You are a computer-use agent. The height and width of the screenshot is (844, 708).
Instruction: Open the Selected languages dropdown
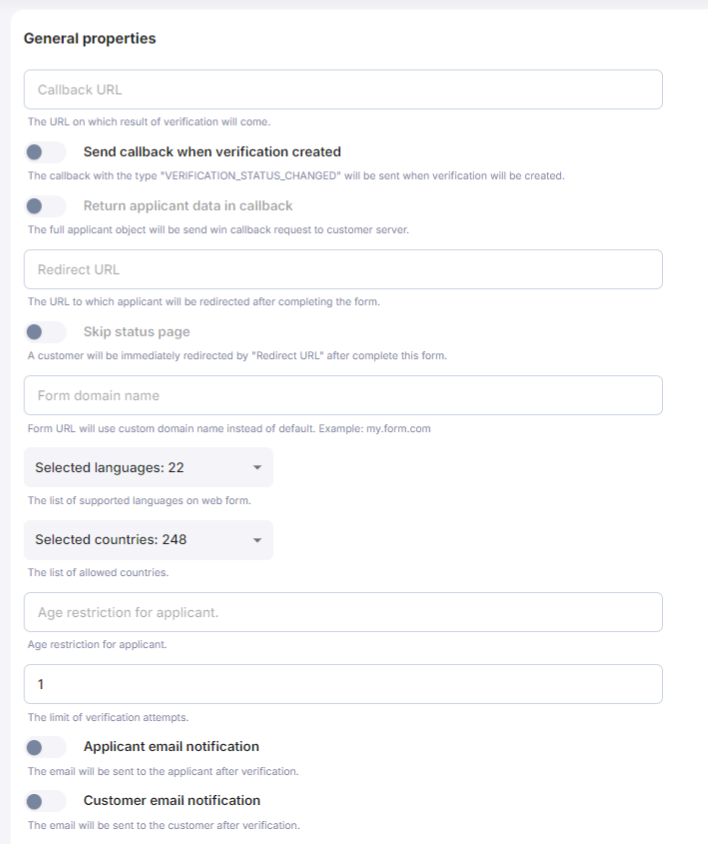[147, 467]
